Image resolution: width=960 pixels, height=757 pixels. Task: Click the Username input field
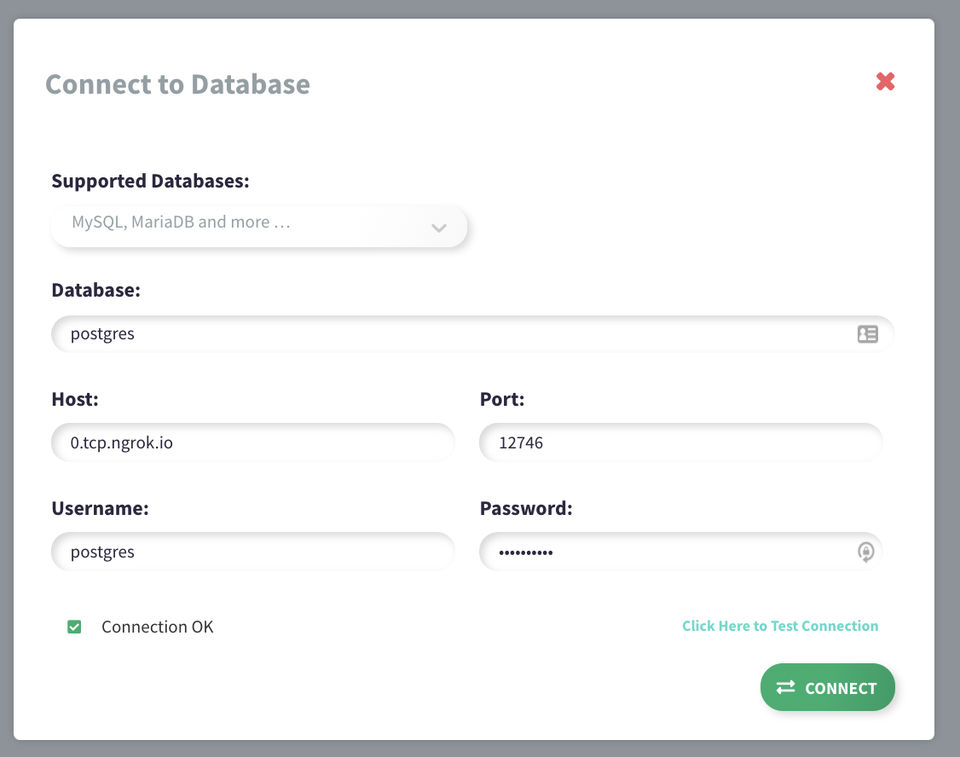(x=252, y=552)
